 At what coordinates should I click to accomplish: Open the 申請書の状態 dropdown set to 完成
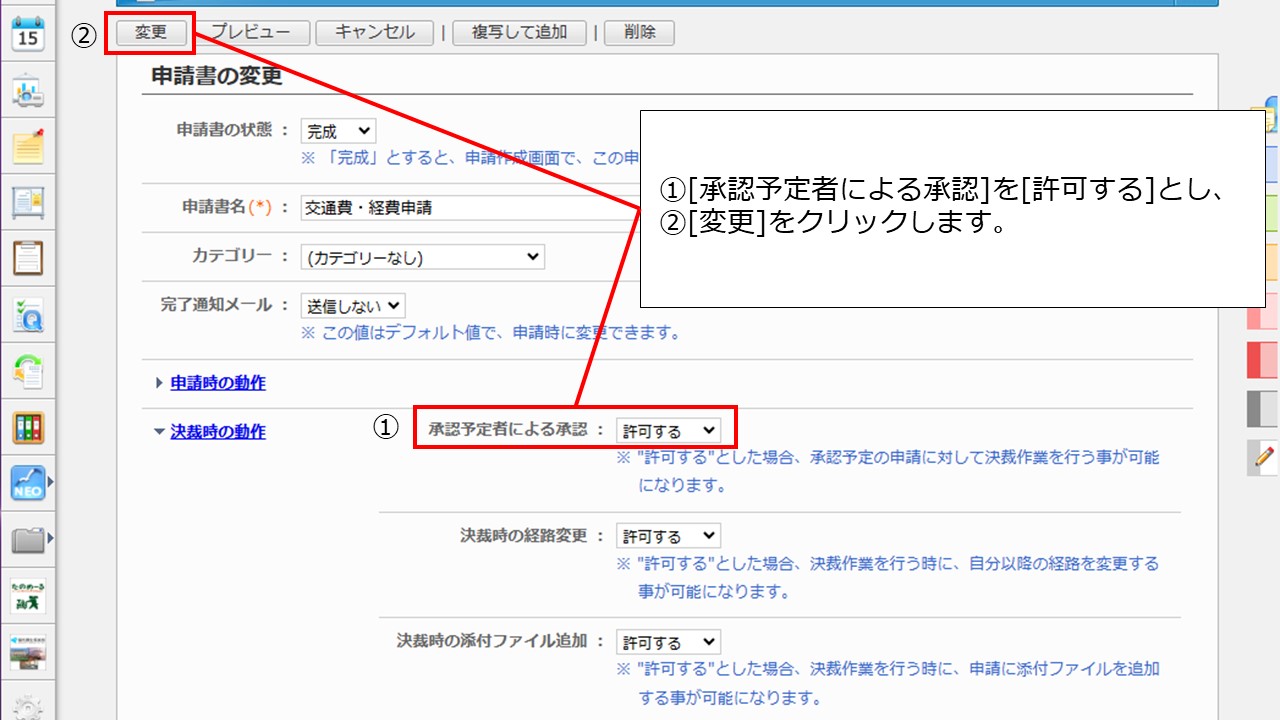point(338,130)
